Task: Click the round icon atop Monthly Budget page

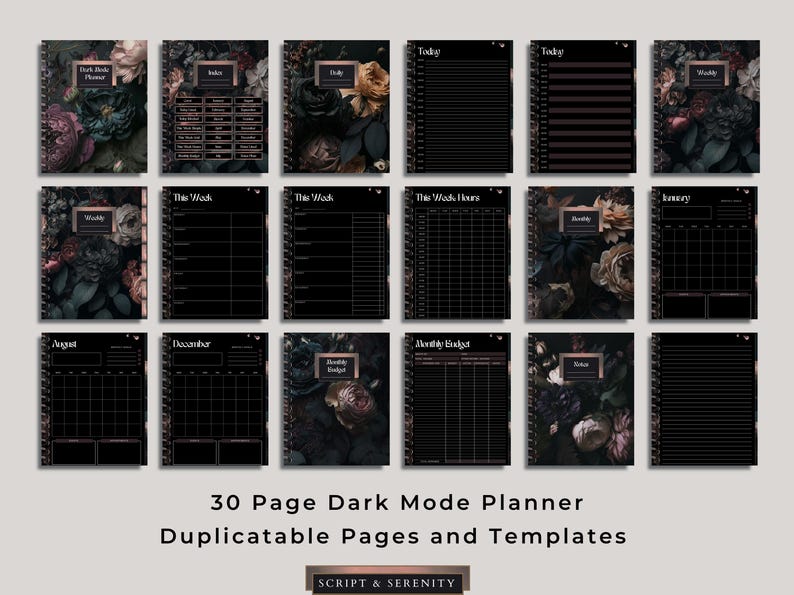Action: (499, 338)
